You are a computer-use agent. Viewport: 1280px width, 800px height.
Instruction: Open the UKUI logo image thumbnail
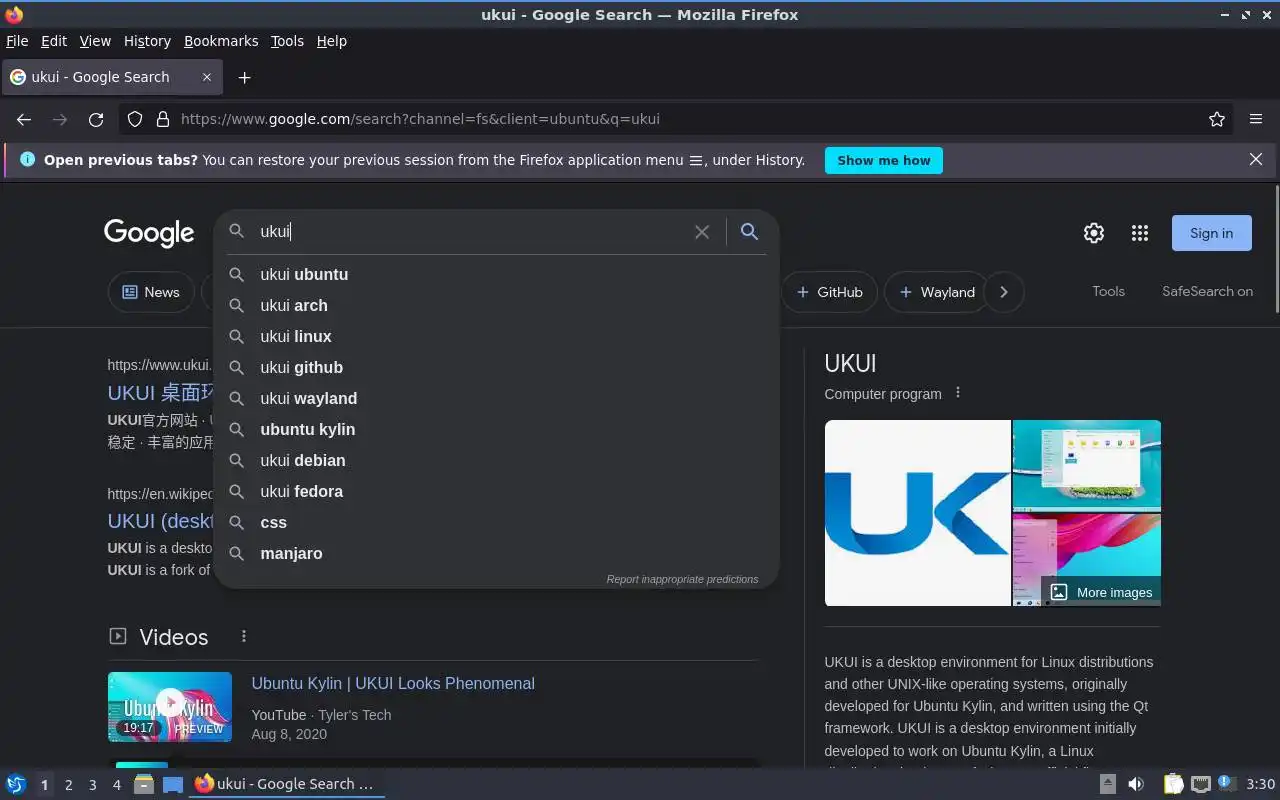[x=917, y=513]
